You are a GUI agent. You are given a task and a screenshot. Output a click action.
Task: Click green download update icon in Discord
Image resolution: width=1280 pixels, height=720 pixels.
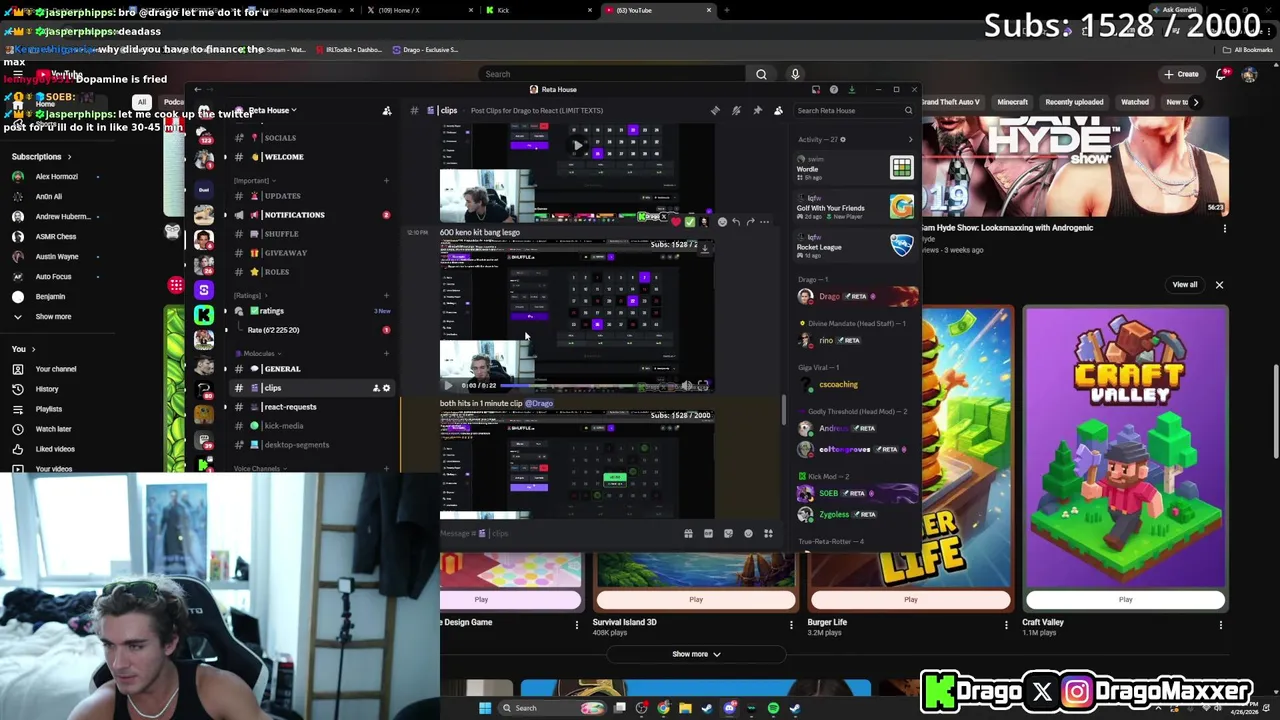click(x=851, y=90)
